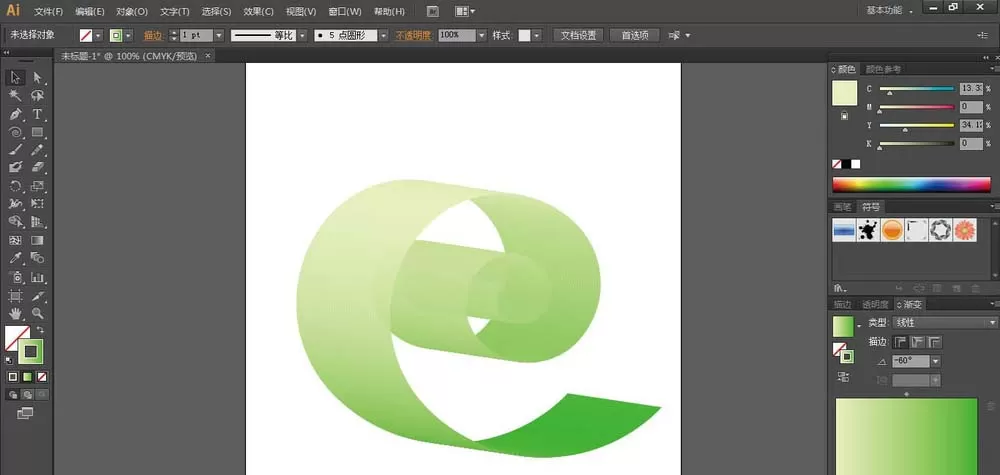Select the Mesh tool
Viewport: 1000px width, 475px height.
pyautogui.click(x=15, y=240)
